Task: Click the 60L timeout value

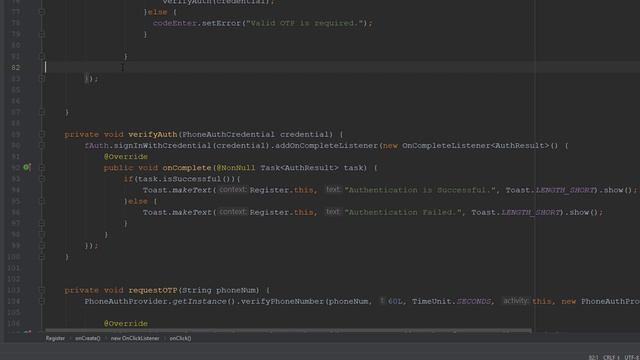Action: [x=395, y=301]
